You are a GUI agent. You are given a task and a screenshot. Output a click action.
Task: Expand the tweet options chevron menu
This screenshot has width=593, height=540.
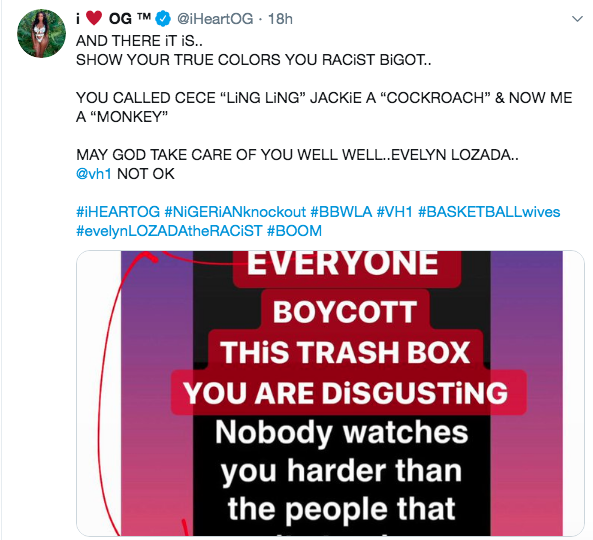pyautogui.click(x=577, y=19)
